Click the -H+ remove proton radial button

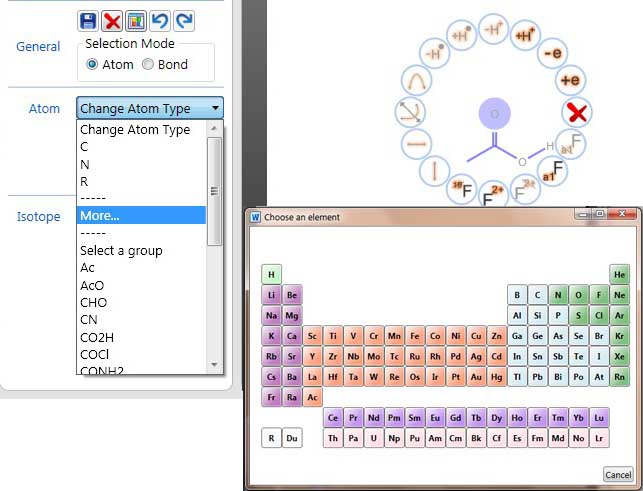pos(494,29)
